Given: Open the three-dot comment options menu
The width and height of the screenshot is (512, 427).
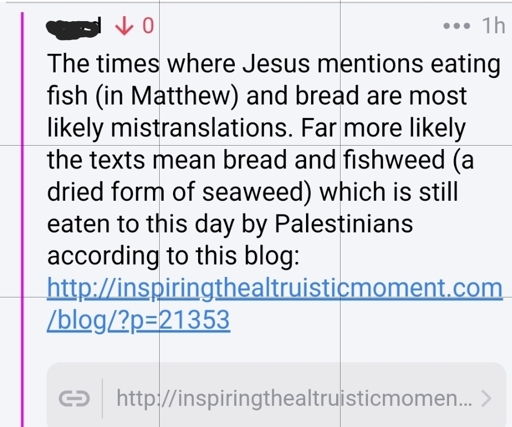Looking at the screenshot, I should click(x=457, y=26).
